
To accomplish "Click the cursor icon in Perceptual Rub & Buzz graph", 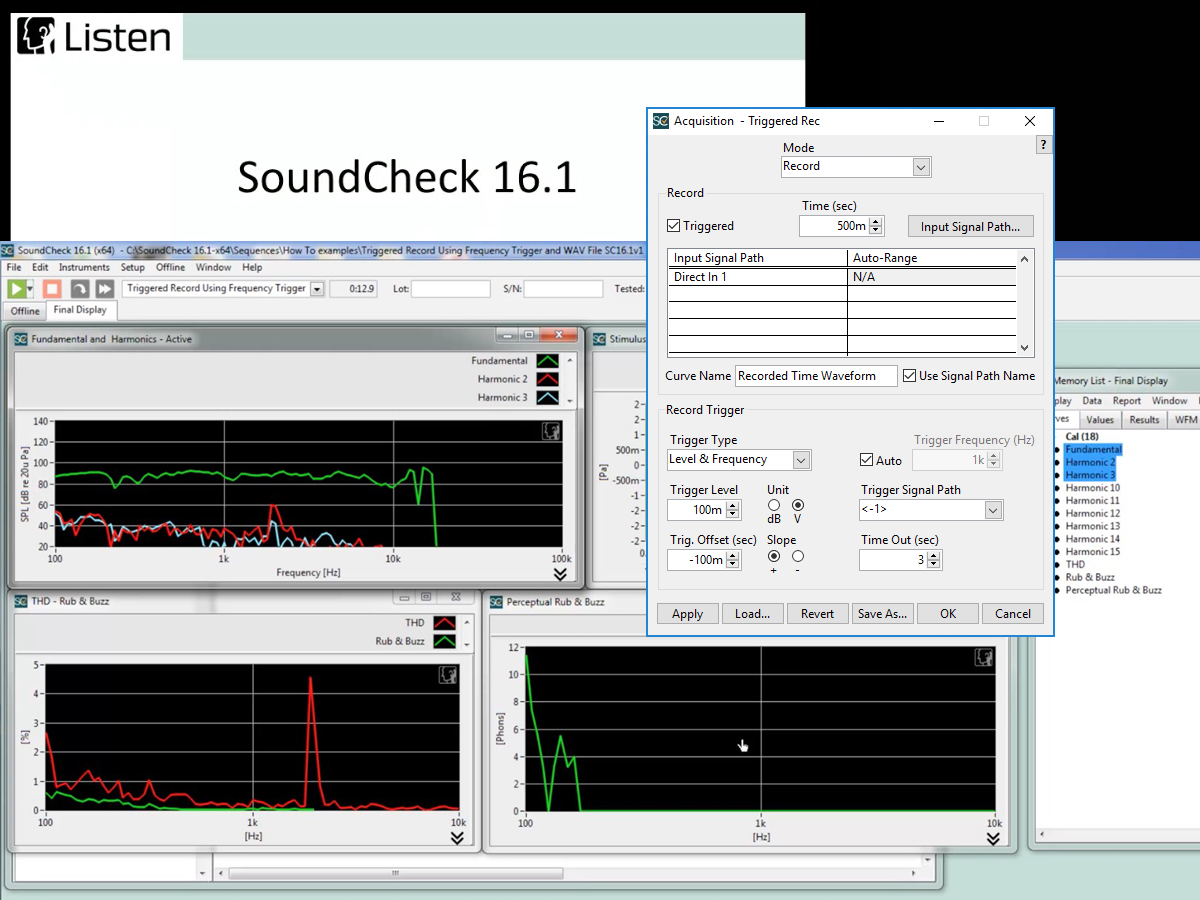I will [x=983, y=657].
